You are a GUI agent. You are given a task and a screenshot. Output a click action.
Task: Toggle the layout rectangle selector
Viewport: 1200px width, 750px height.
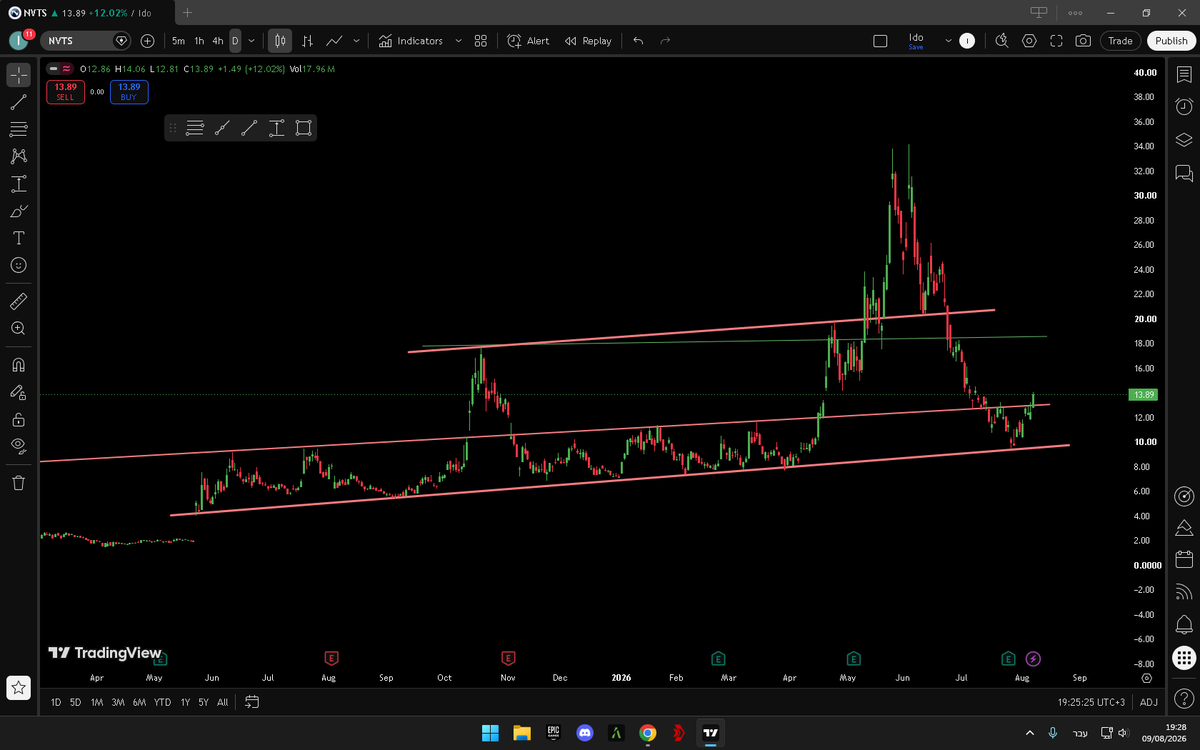pyautogui.click(x=880, y=41)
